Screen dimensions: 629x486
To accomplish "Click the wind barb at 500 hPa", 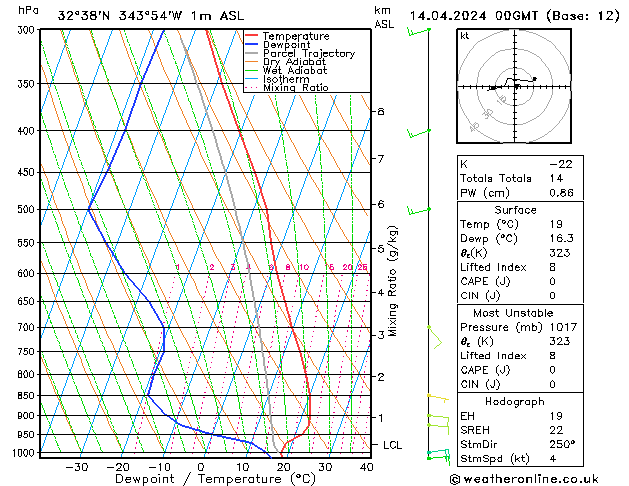I will coord(419,210).
